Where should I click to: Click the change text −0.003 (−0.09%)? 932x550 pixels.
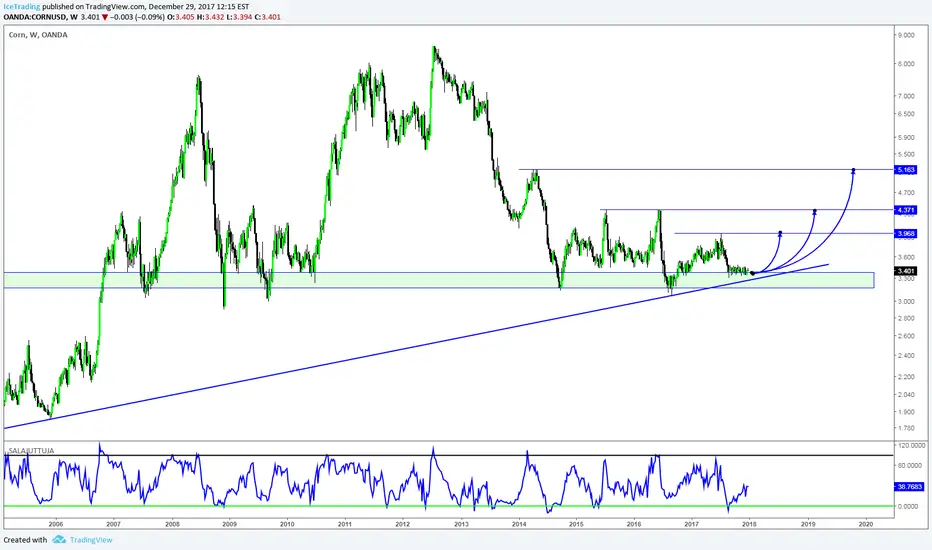tap(136, 17)
